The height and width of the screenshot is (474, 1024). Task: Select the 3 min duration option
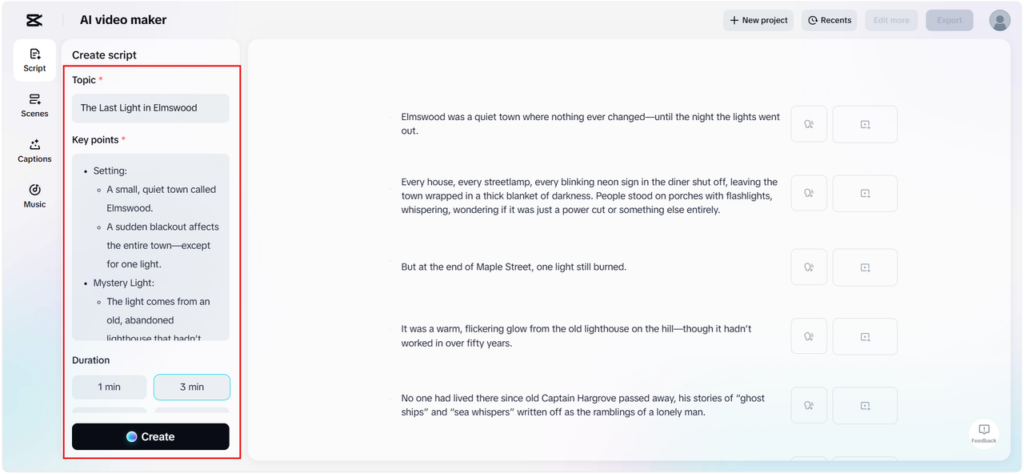pyautogui.click(x=191, y=387)
